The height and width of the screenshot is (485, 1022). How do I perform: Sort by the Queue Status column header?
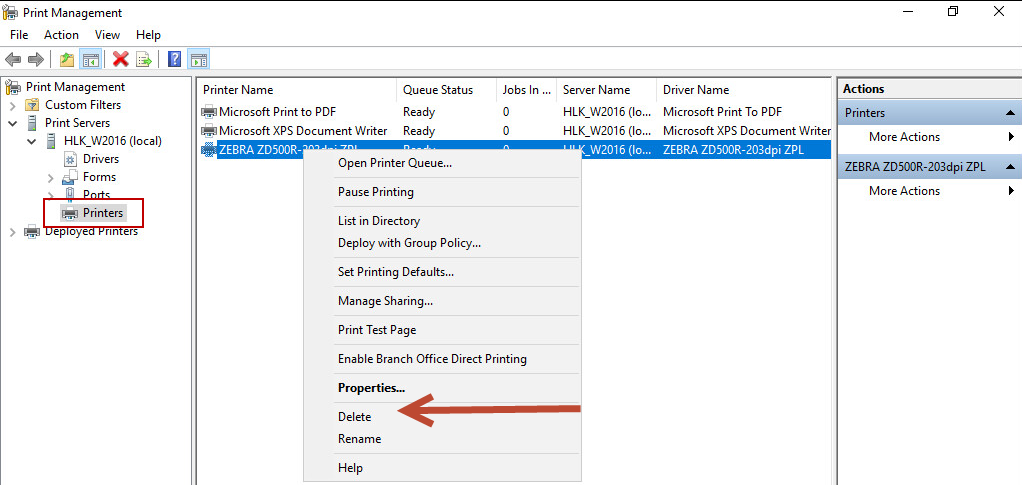click(437, 90)
